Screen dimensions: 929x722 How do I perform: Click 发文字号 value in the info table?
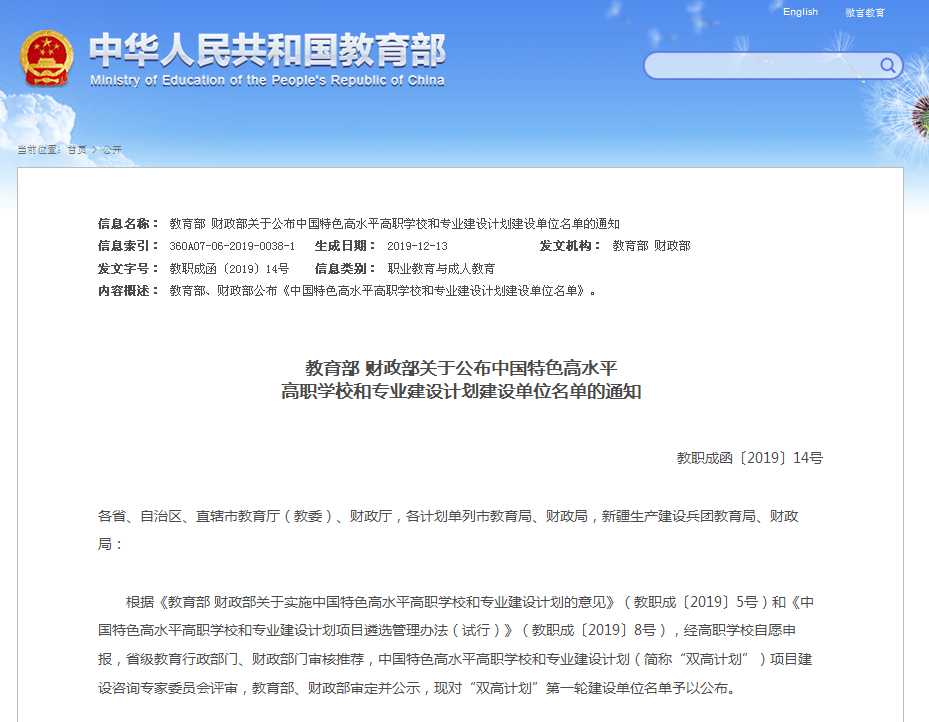229,269
